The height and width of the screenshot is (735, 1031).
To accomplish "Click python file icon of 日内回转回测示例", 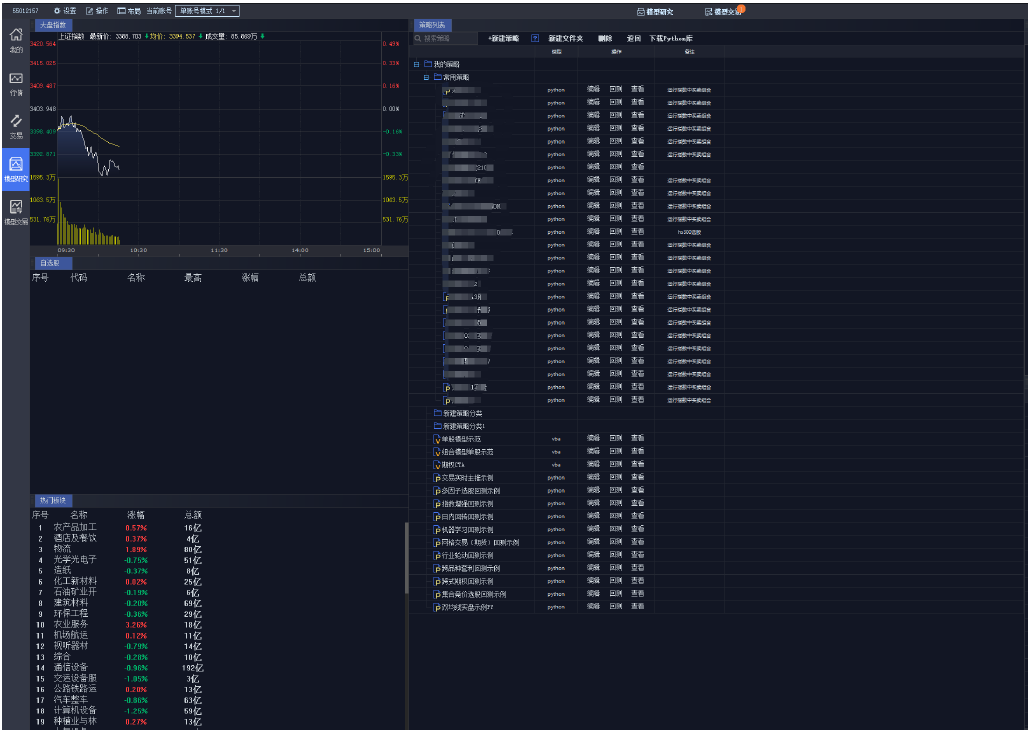I will pyautogui.click(x=437, y=517).
